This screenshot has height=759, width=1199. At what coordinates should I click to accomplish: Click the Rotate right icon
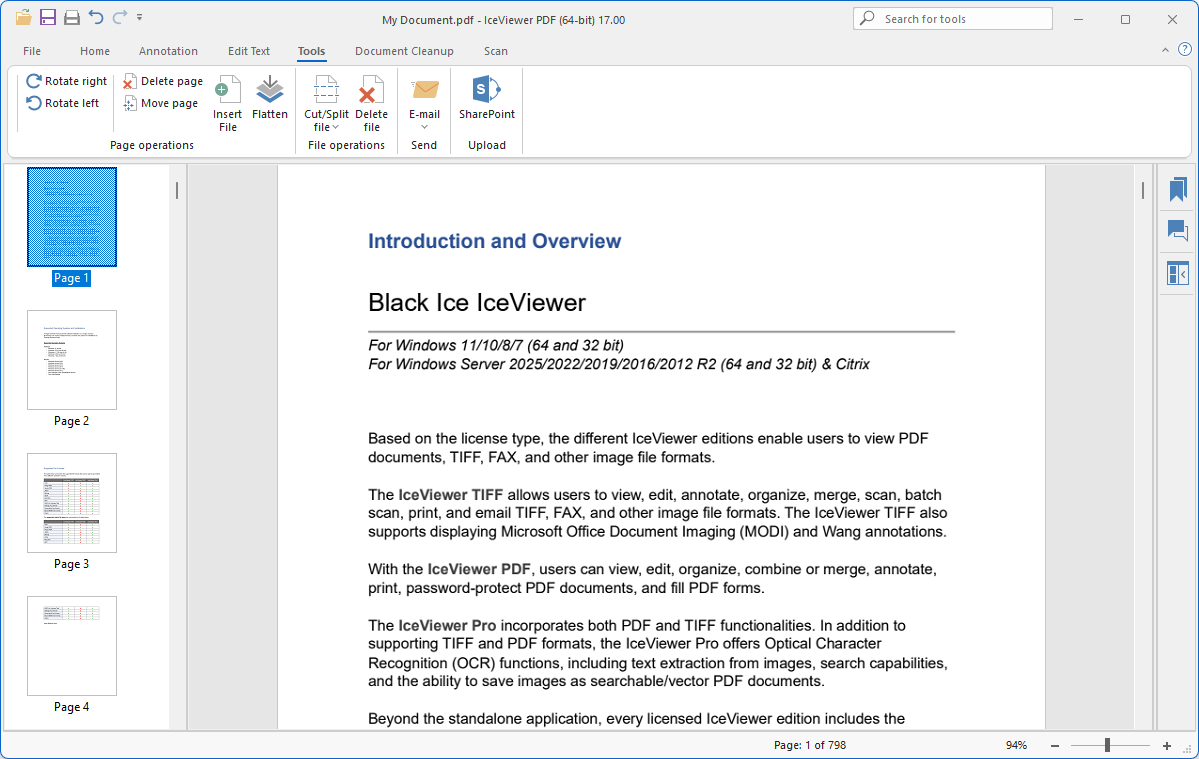point(34,81)
